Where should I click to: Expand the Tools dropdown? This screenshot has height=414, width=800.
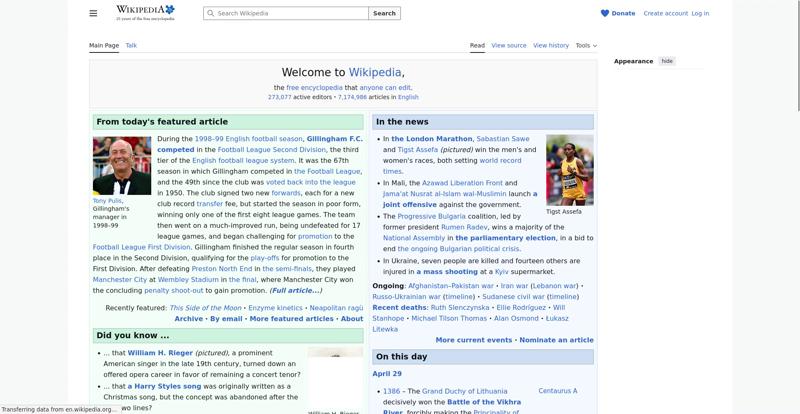point(586,45)
